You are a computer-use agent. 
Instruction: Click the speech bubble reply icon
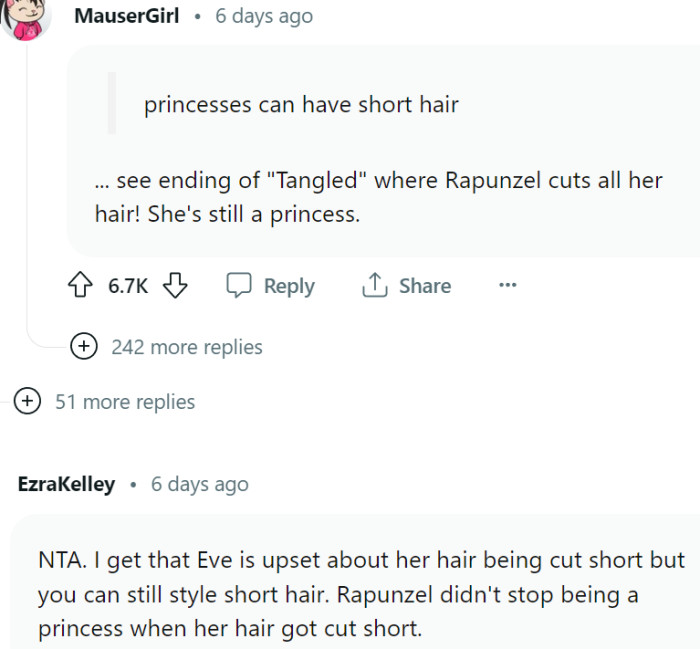coord(238,286)
